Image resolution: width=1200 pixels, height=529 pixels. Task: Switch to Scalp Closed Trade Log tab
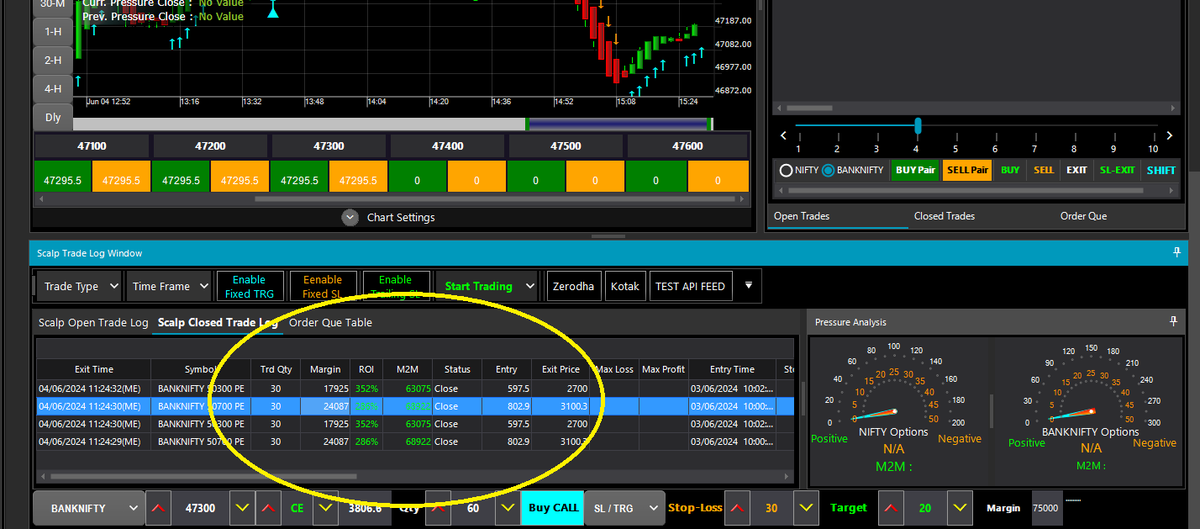click(x=217, y=322)
